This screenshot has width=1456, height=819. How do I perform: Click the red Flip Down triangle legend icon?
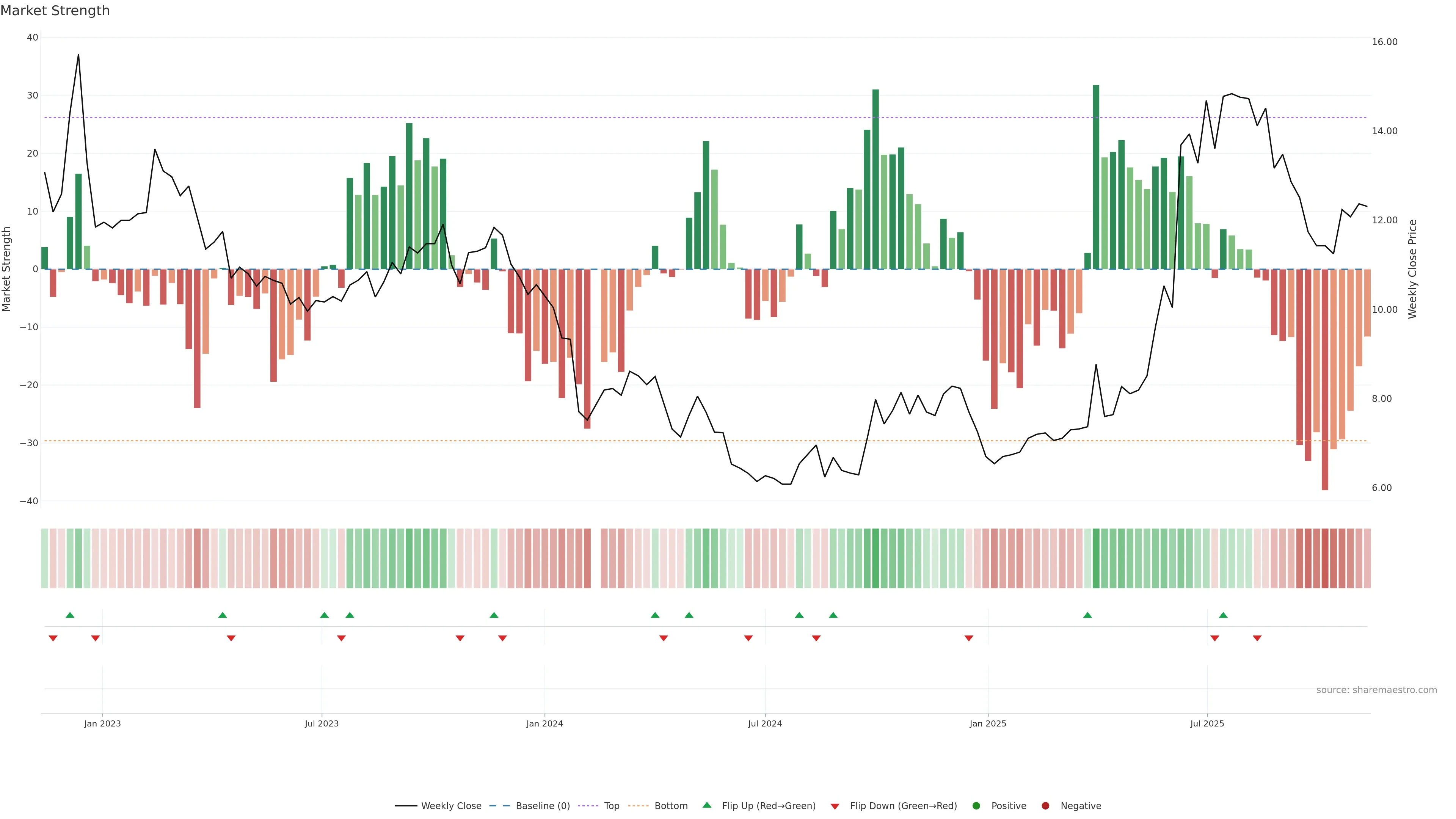pyautogui.click(x=835, y=806)
